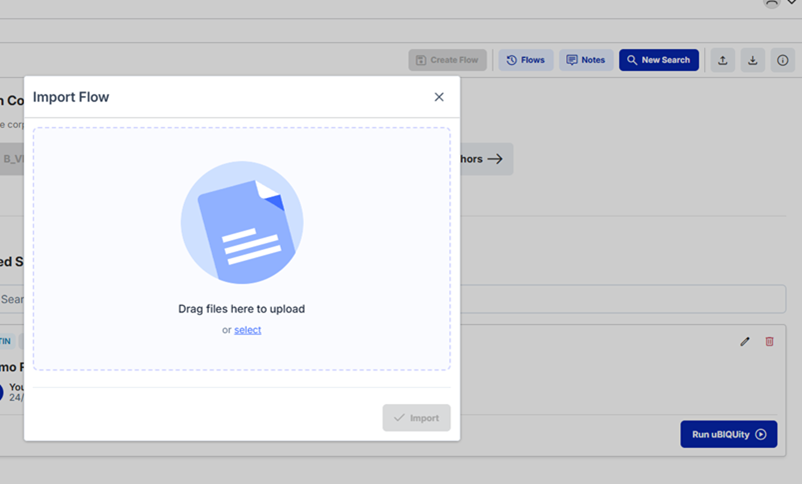Open the Notes panel

[x=586, y=60]
